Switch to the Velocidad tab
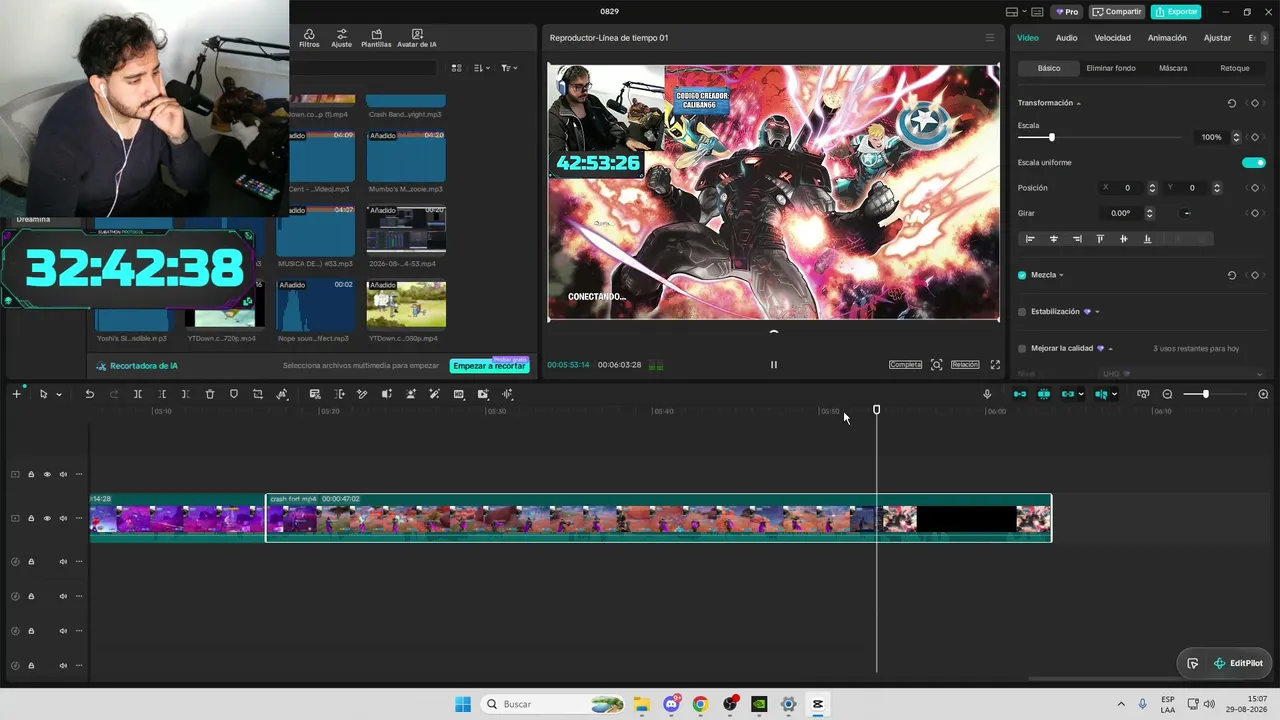The width and height of the screenshot is (1280, 720). [x=1112, y=38]
